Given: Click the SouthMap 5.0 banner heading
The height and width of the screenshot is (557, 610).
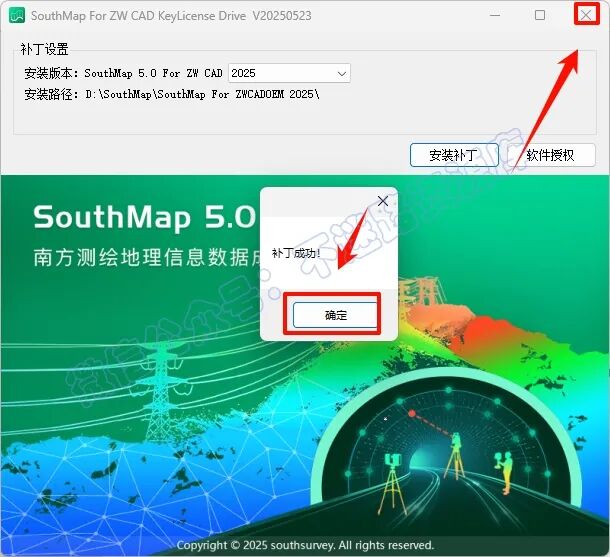Looking at the screenshot, I should point(145,218).
